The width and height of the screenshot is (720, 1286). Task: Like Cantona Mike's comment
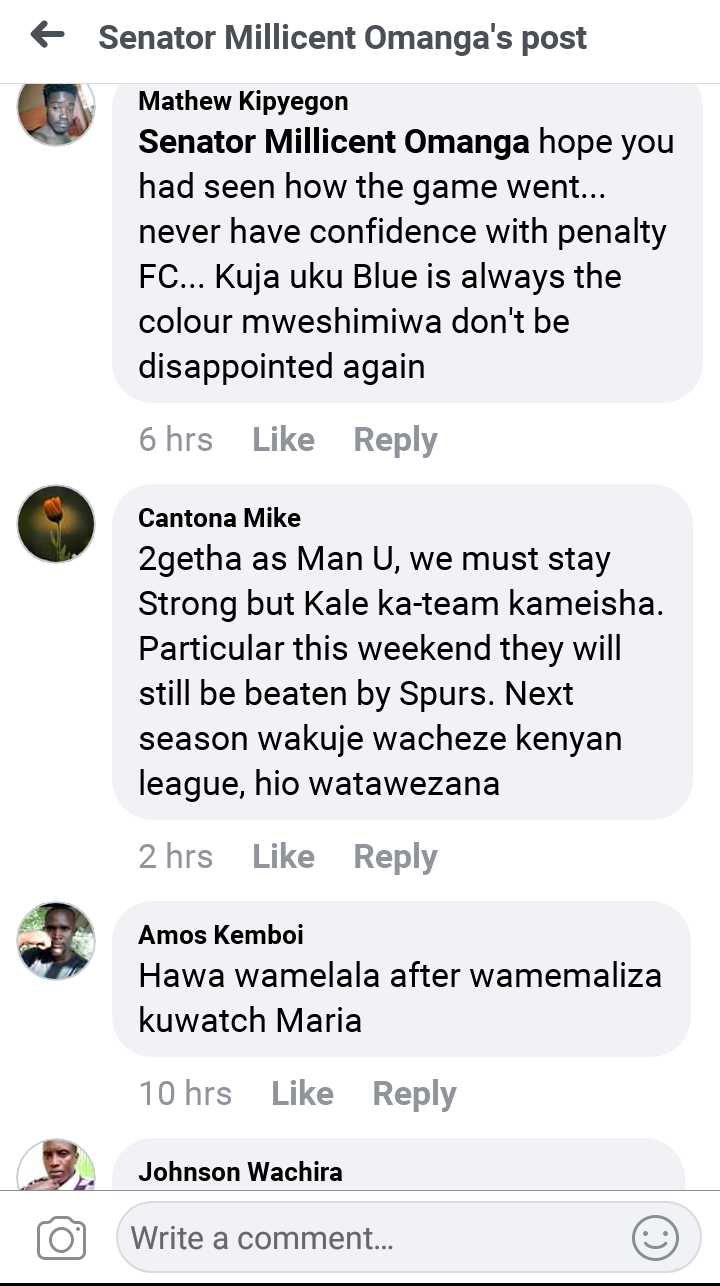pyautogui.click(x=283, y=857)
